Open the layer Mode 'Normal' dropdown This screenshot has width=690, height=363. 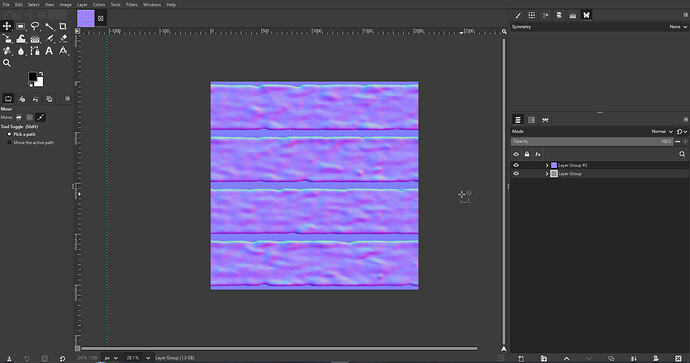(x=661, y=131)
